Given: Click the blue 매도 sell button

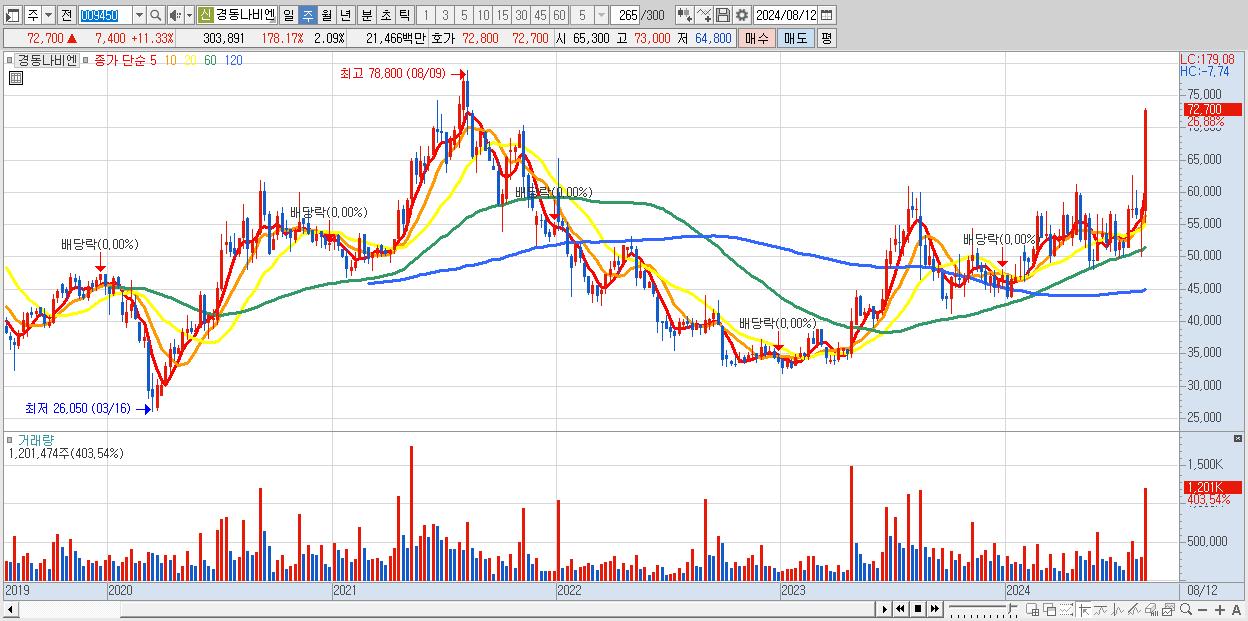Looking at the screenshot, I should (795, 38).
